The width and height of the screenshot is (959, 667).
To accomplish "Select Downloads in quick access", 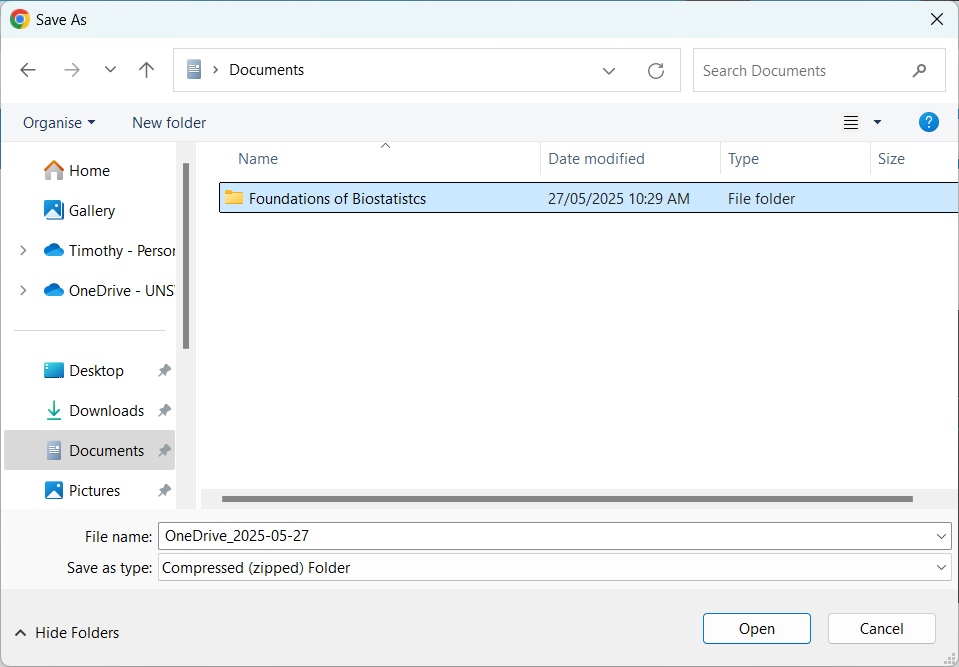I will 106,411.
